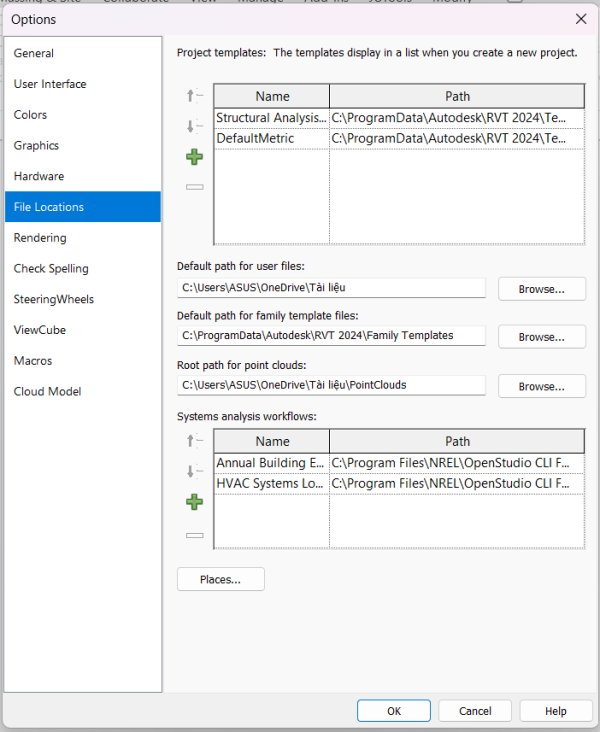
Task: Move workflow down in systems analysis list
Action: [194, 471]
